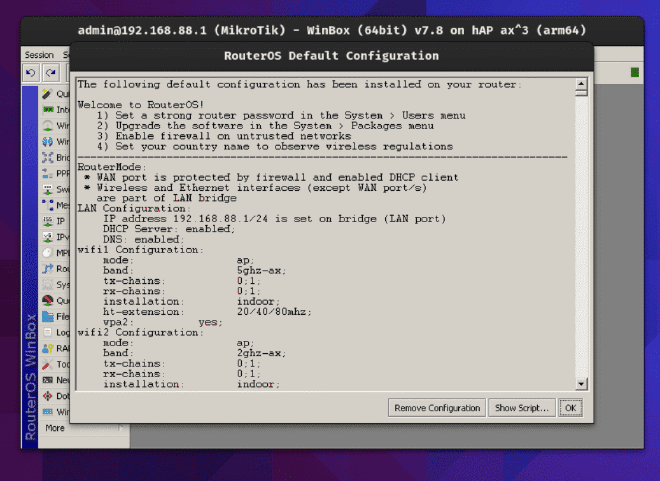Screen dimensions: 660x481
Task: Click the 'wifi2 Configuration:' heading
Action: (140, 332)
